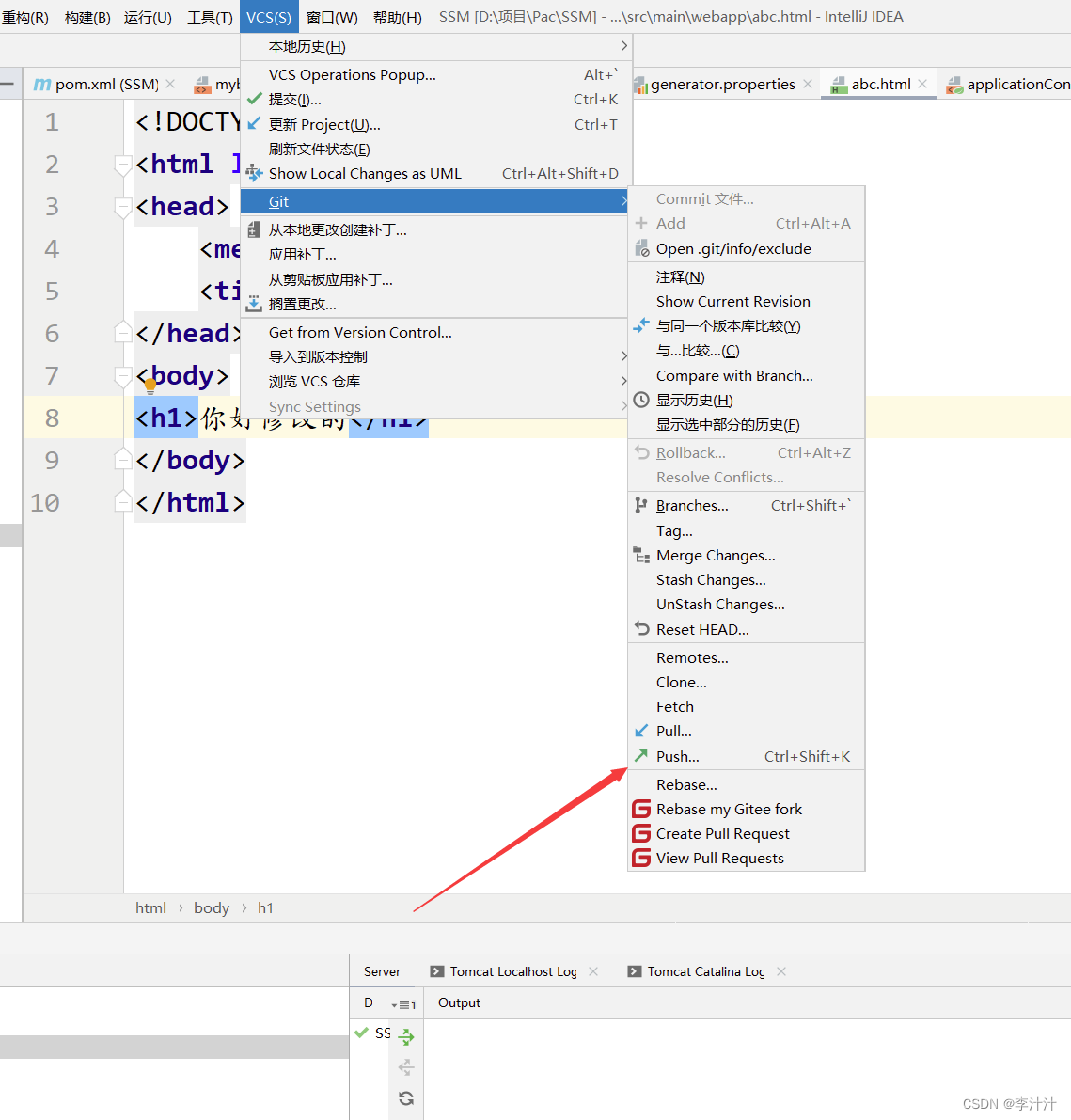Click Gitee icon for View Pull Requests
Screen dimensions: 1071x1120
pyautogui.click(x=641, y=858)
